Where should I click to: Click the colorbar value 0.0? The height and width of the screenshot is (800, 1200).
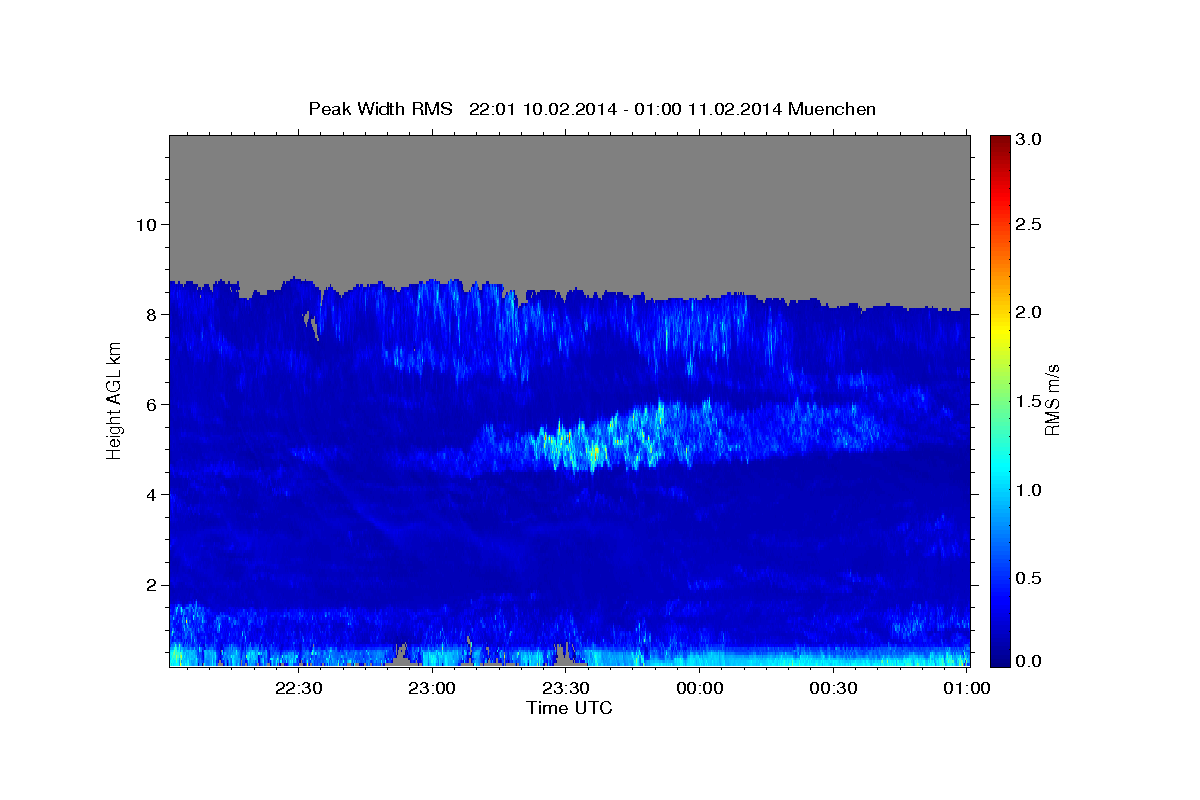1029,661
